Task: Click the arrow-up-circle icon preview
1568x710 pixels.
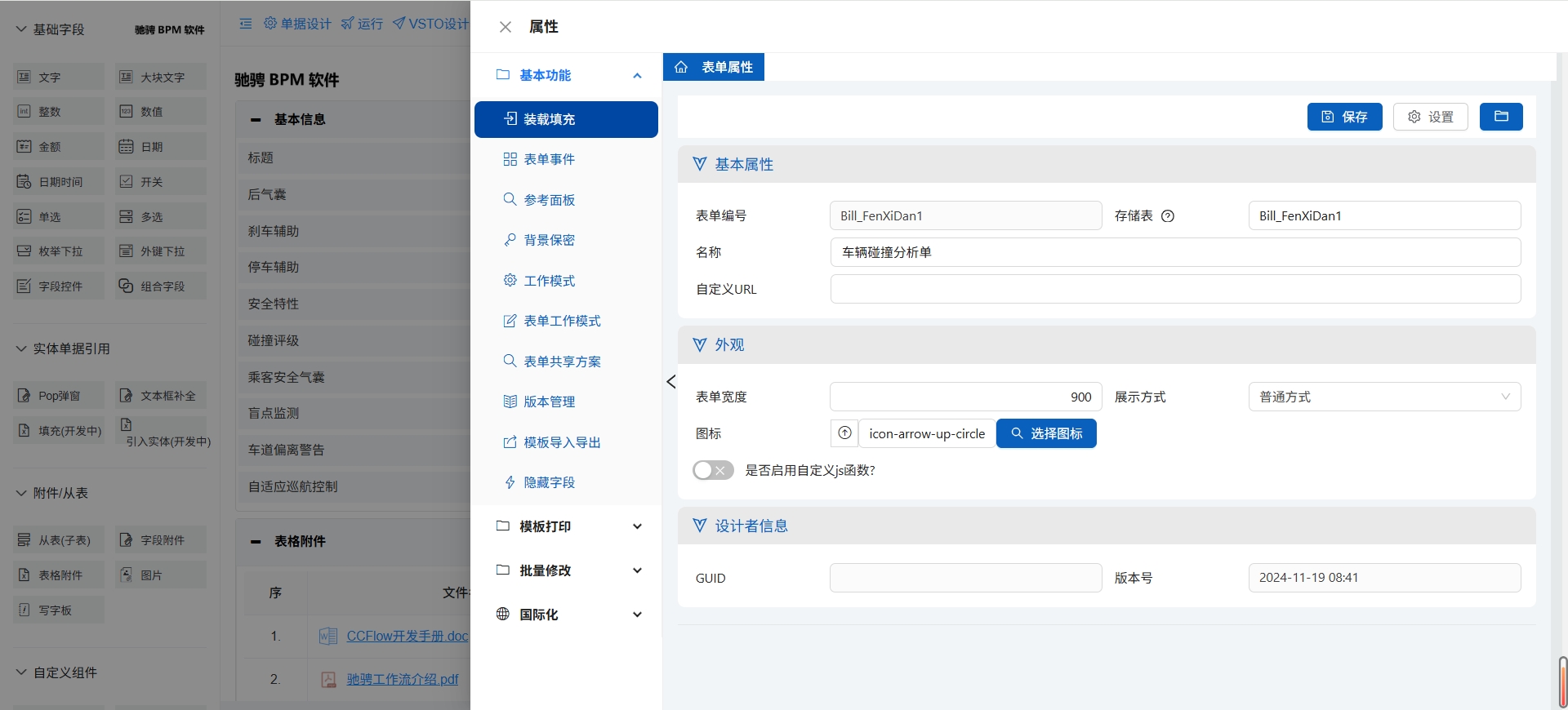Action: click(844, 433)
